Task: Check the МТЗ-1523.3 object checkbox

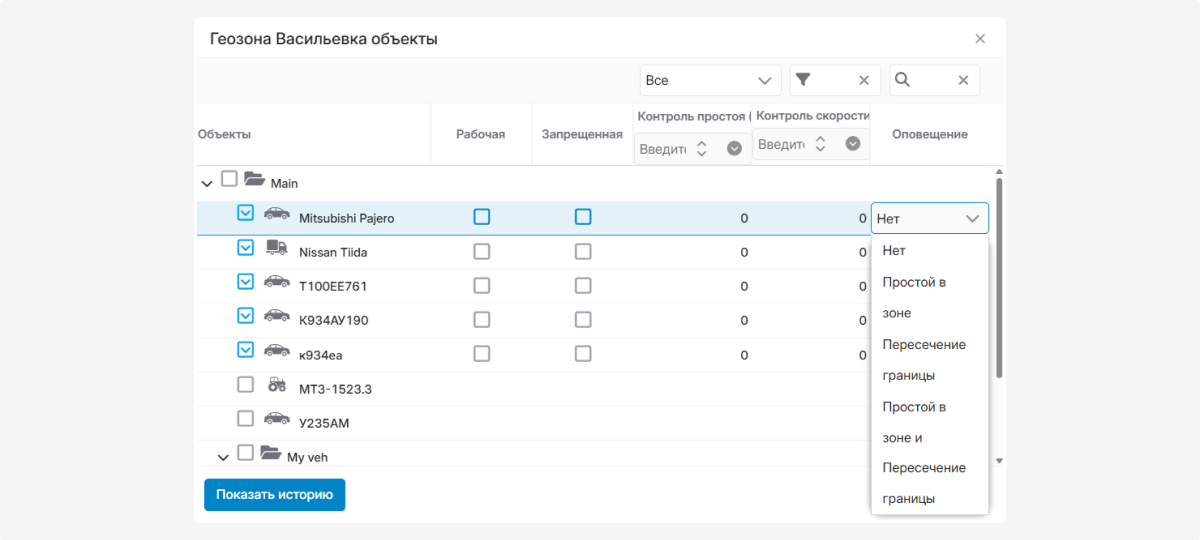Action: click(245, 384)
